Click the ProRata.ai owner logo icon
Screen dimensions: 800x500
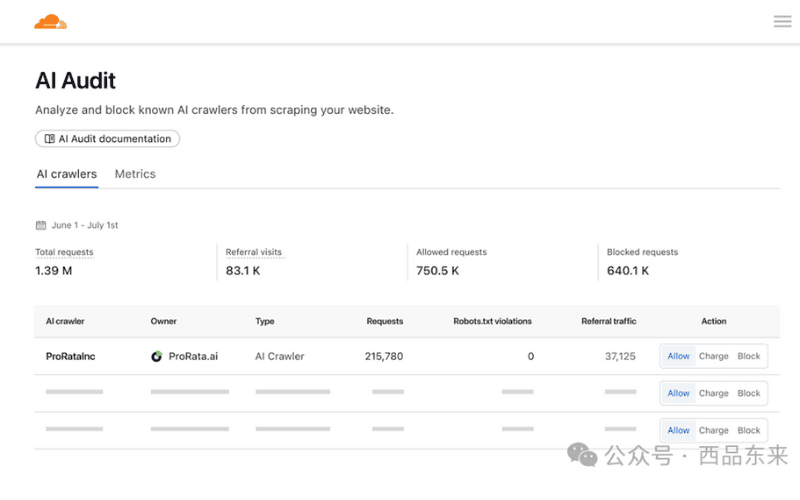click(x=157, y=356)
